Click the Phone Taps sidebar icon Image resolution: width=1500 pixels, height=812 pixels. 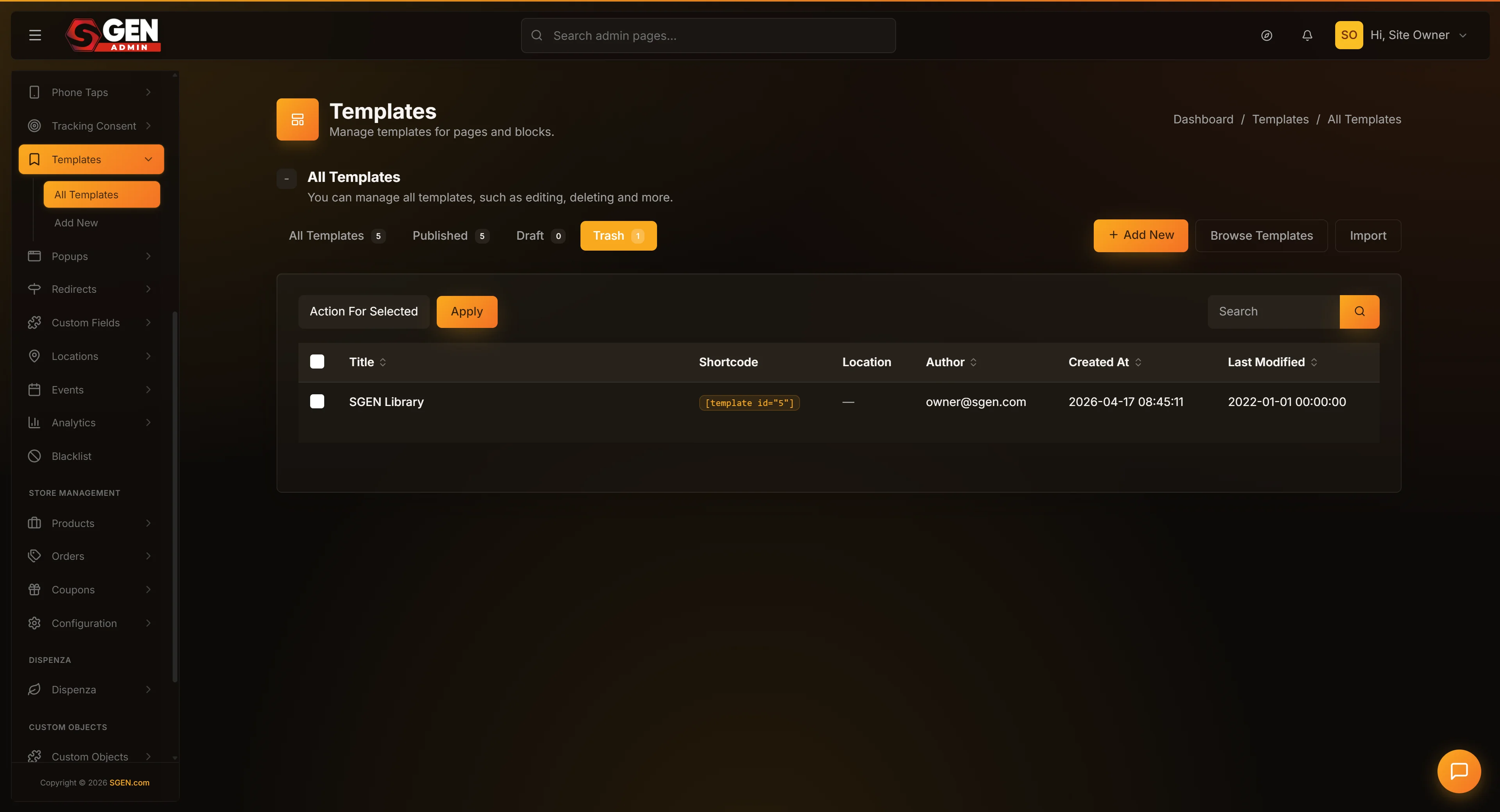[34, 92]
